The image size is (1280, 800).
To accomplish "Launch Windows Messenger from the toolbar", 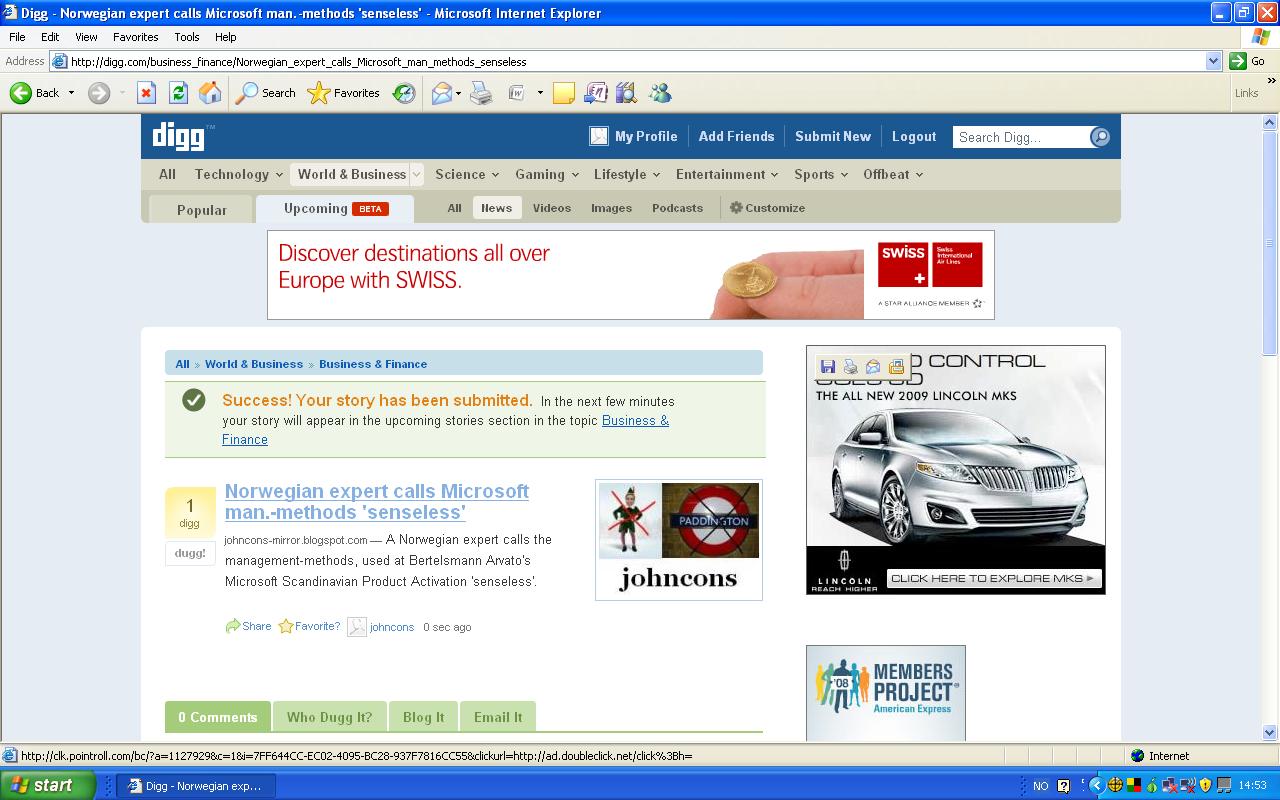I will 660,93.
